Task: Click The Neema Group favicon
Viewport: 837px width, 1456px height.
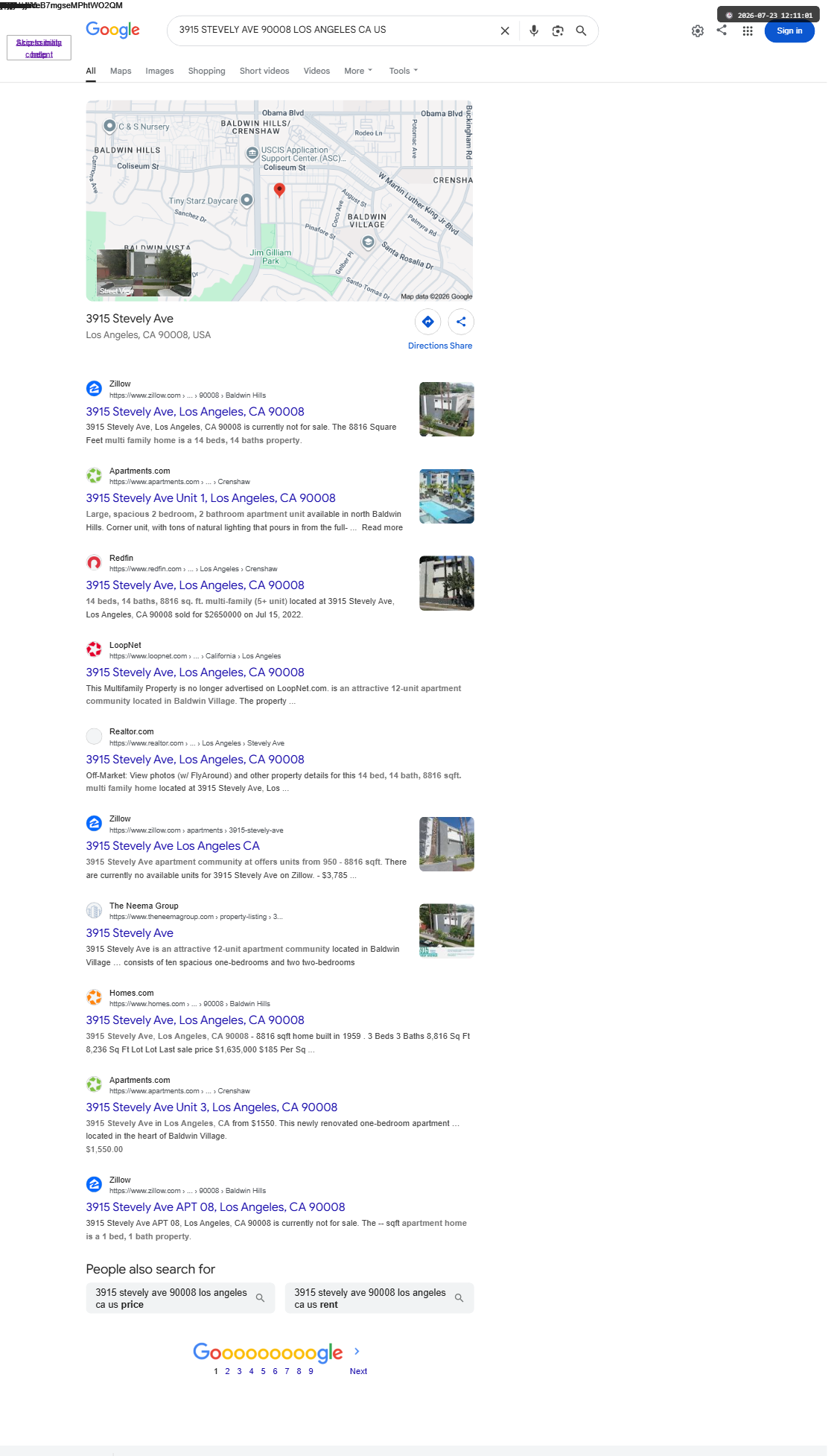Action: click(x=94, y=910)
